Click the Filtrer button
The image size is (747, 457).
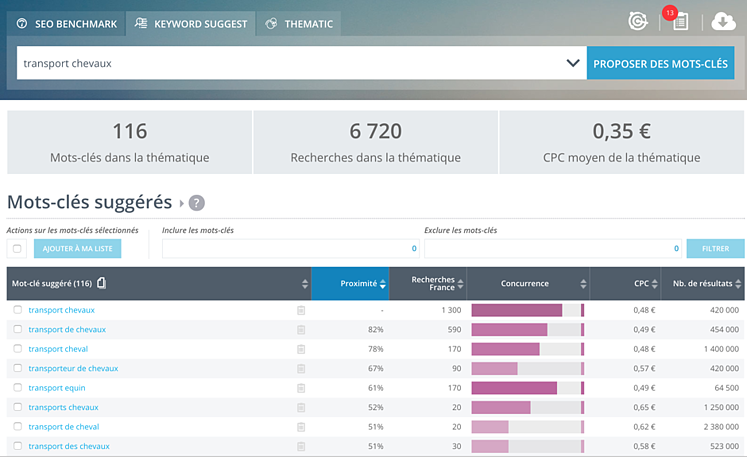[x=715, y=249]
